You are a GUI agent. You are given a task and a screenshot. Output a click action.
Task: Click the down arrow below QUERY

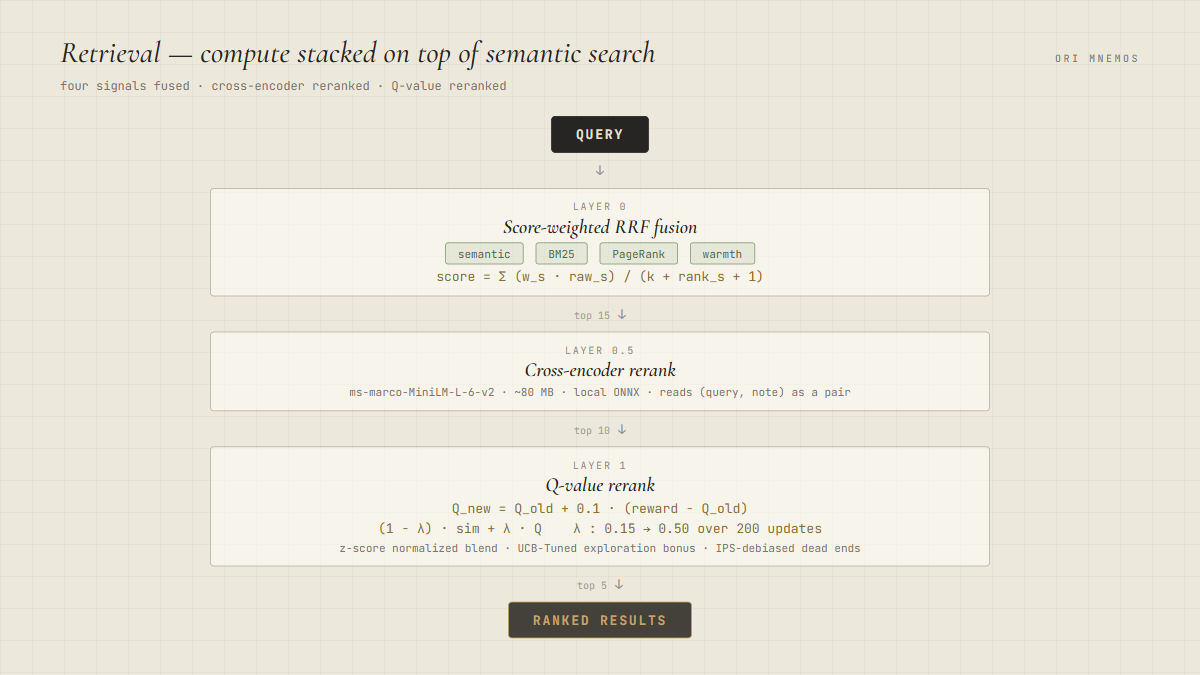tap(600, 171)
